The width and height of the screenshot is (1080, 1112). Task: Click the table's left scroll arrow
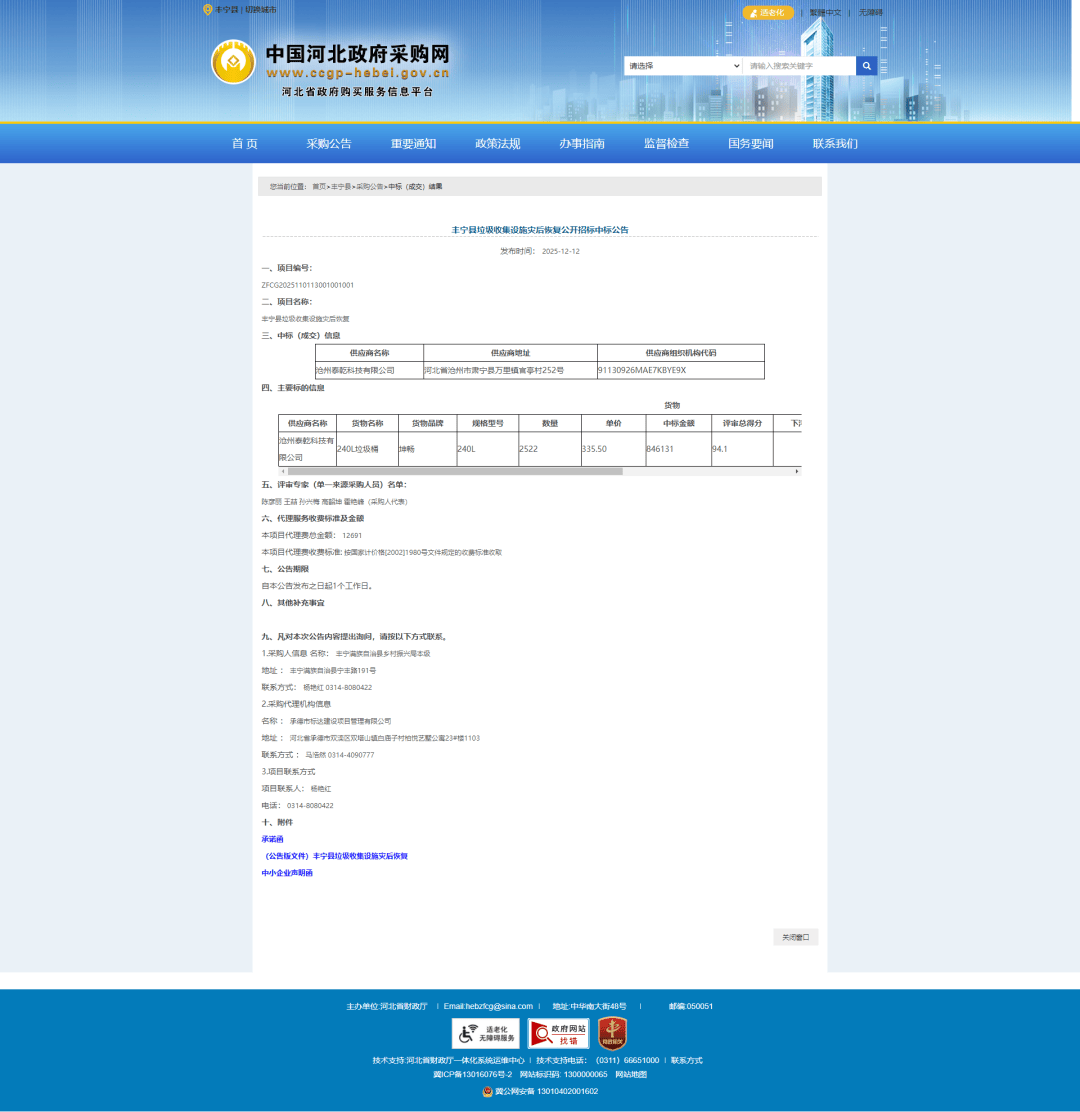pos(282,471)
